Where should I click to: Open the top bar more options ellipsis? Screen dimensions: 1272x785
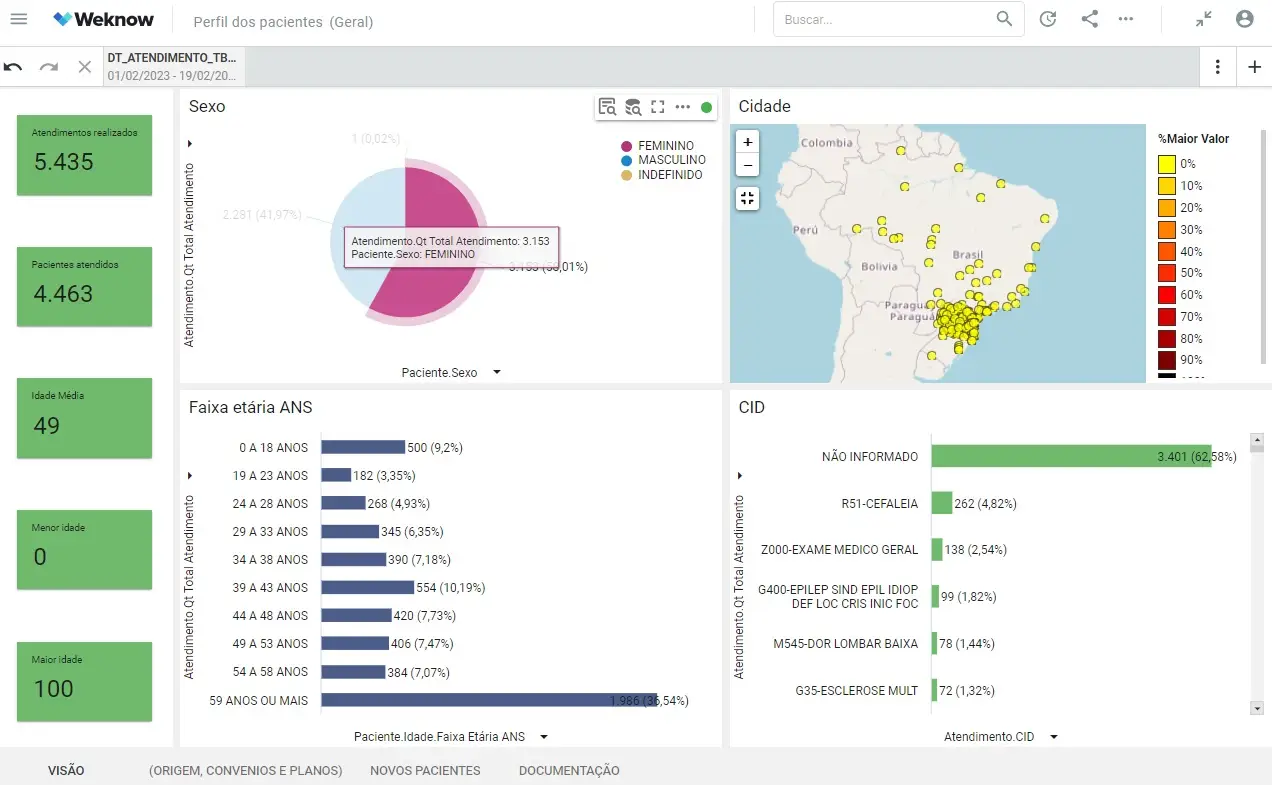pos(1126,19)
